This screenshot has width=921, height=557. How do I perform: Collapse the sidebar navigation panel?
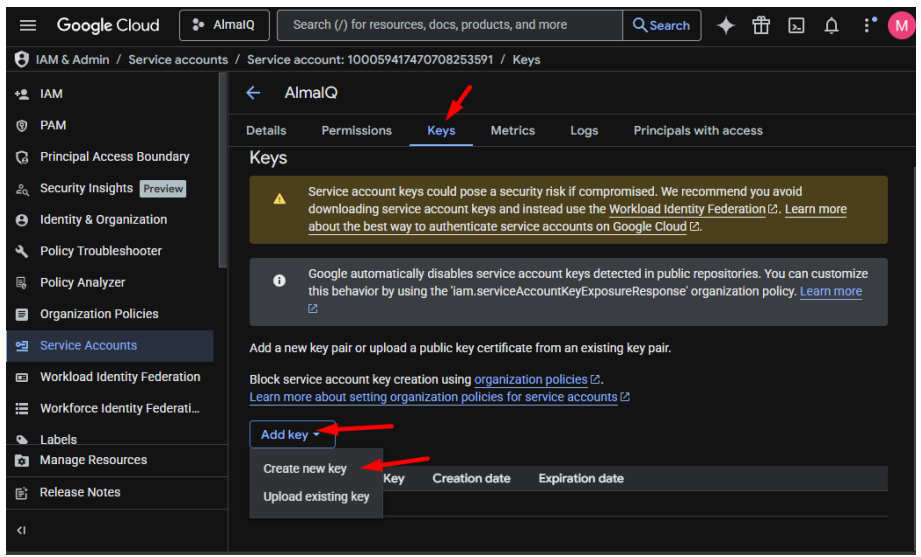pos(21,530)
